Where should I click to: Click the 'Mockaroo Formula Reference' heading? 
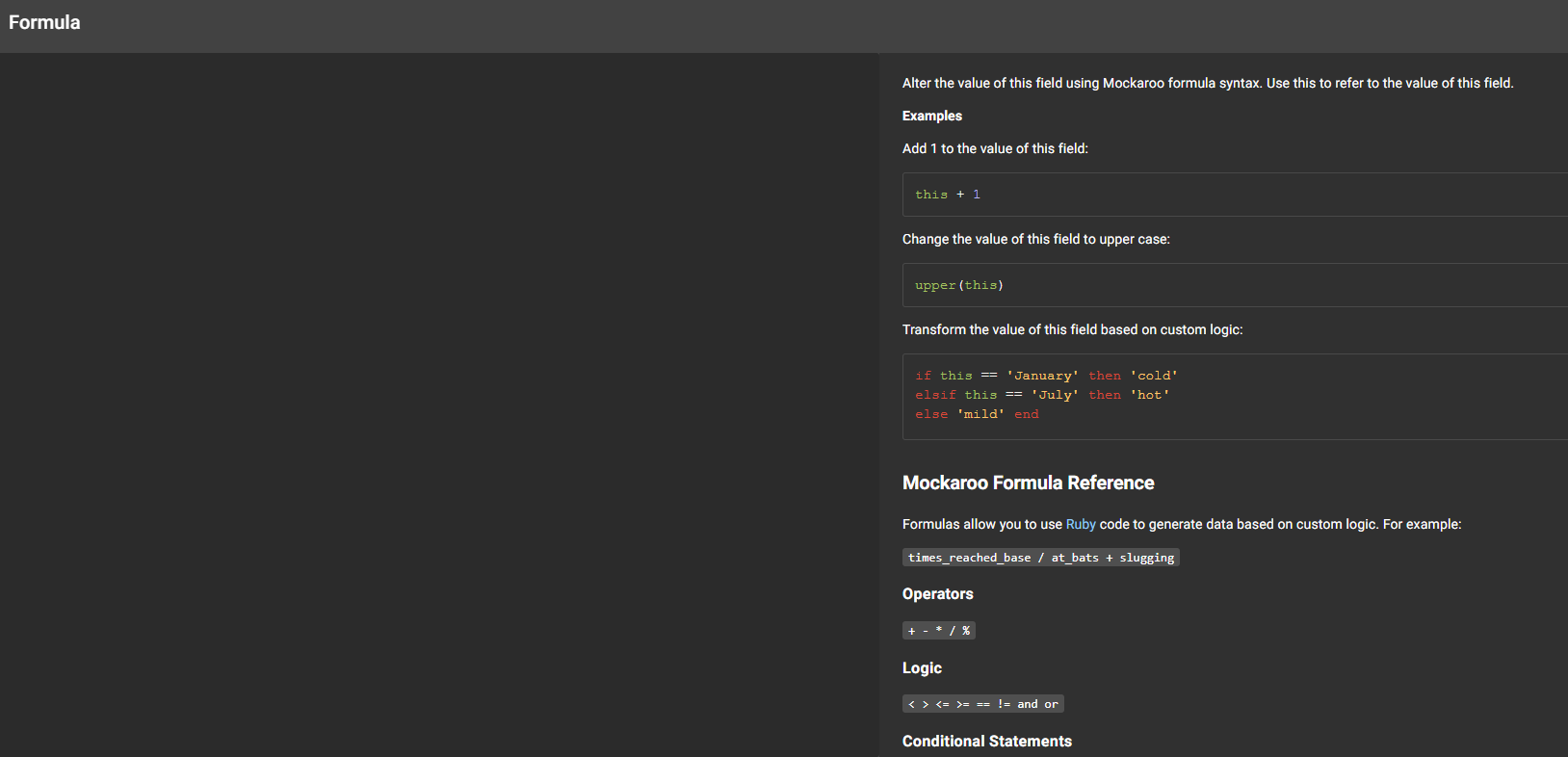point(1028,483)
